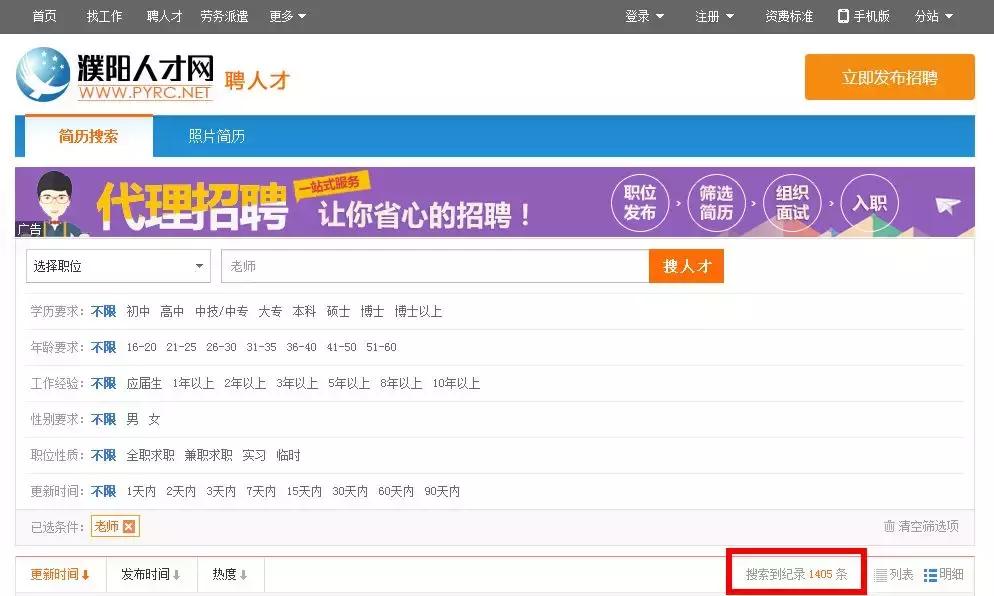994x596 pixels.
Task: Switch to the 明细 detail view
Action: [944, 574]
